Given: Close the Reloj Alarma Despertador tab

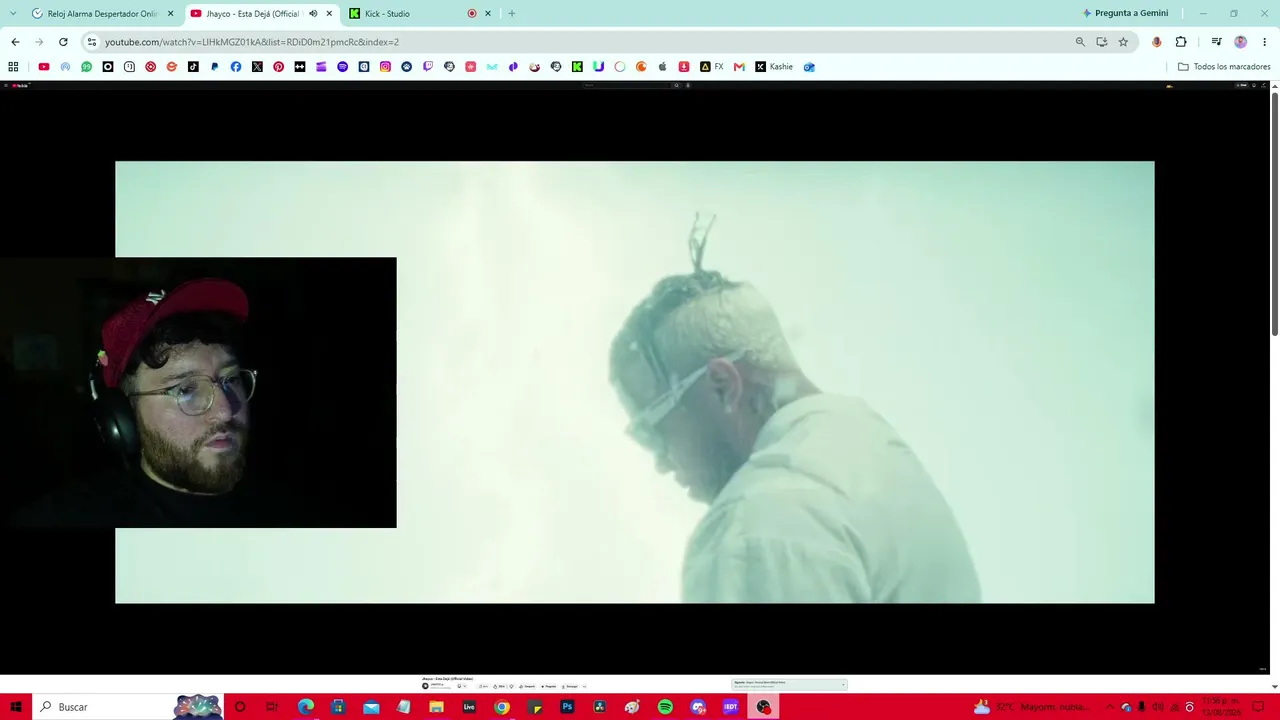Looking at the screenshot, I should click(170, 14).
